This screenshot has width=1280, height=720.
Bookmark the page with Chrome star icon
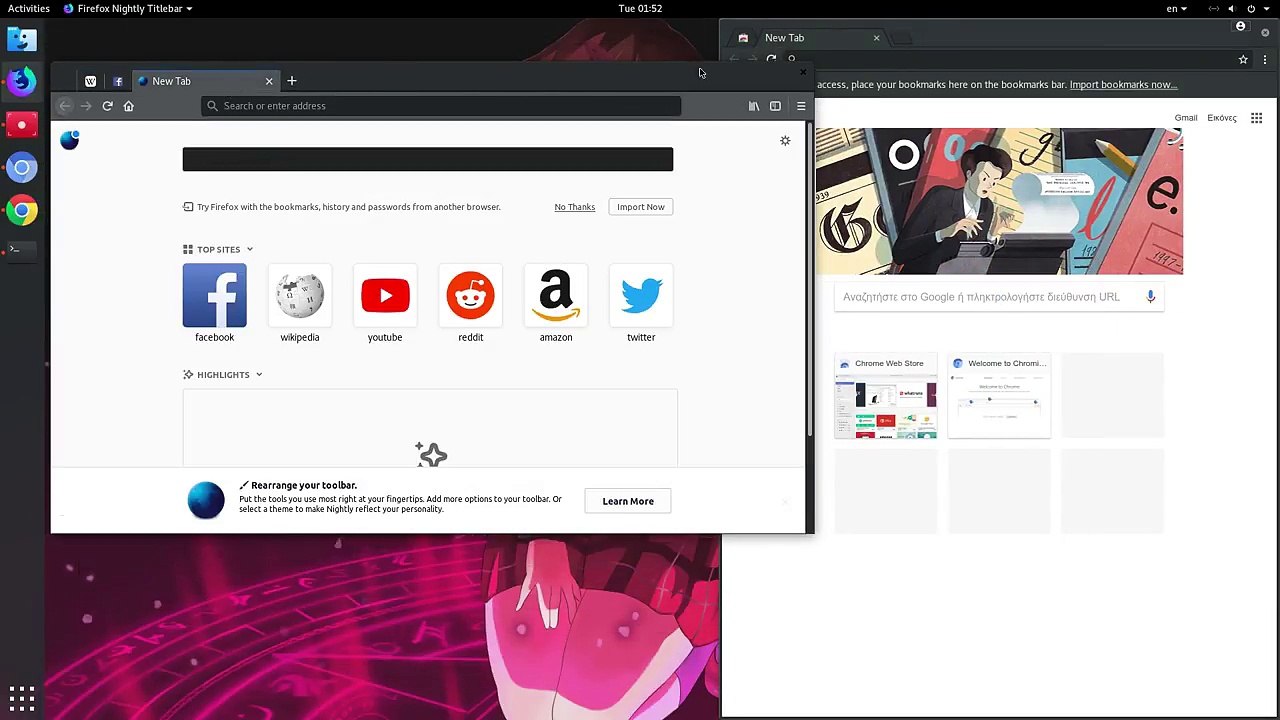[1243, 59]
